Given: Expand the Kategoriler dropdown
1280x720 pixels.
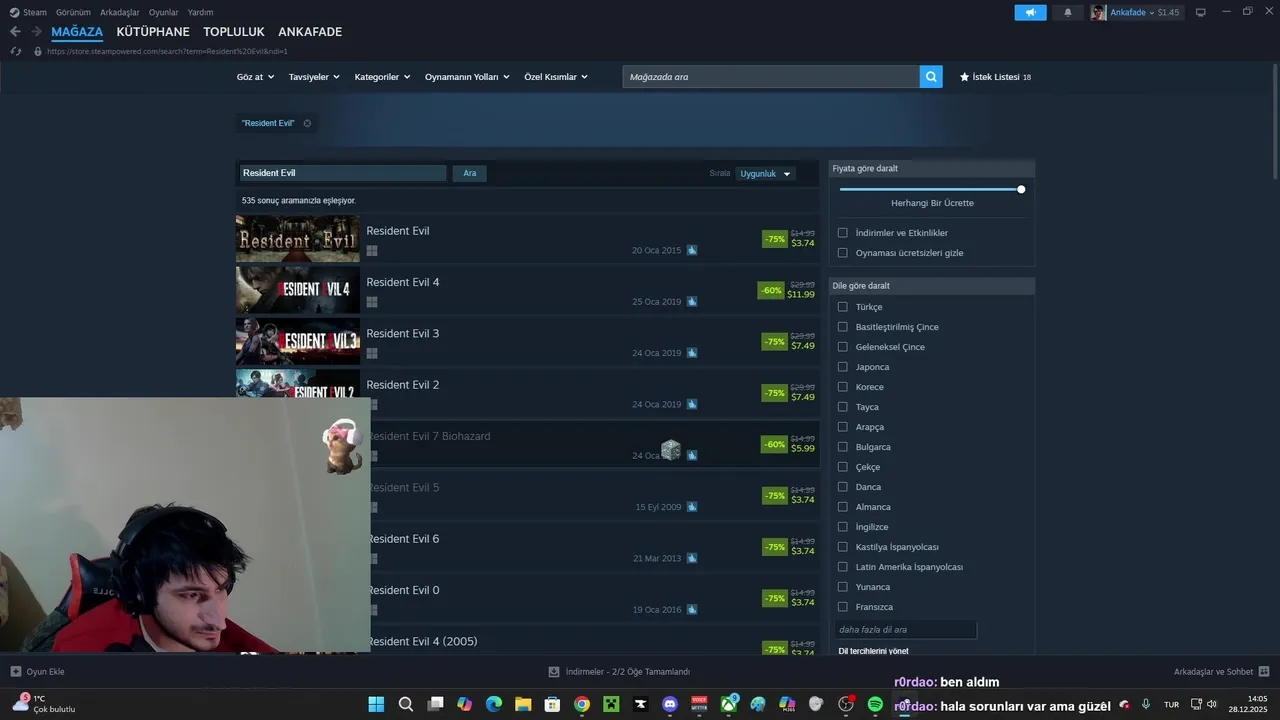Looking at the screenshot, I should (x=383, y=77).
